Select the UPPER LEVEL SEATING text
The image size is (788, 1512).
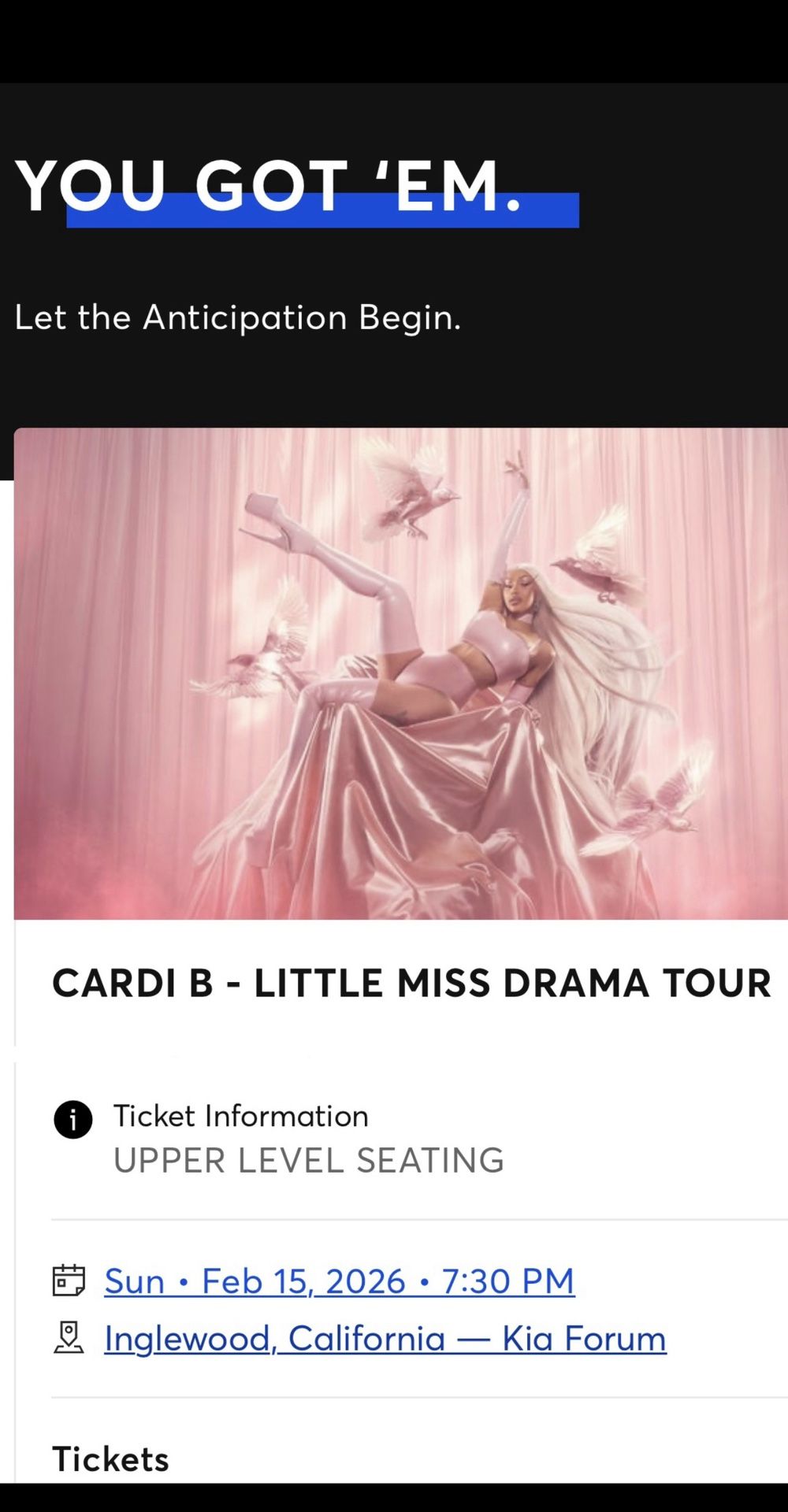[x=309, y=1160]
